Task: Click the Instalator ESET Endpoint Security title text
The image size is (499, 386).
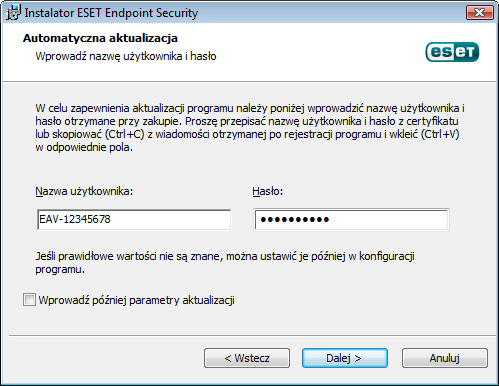Action: coord(111,13)
